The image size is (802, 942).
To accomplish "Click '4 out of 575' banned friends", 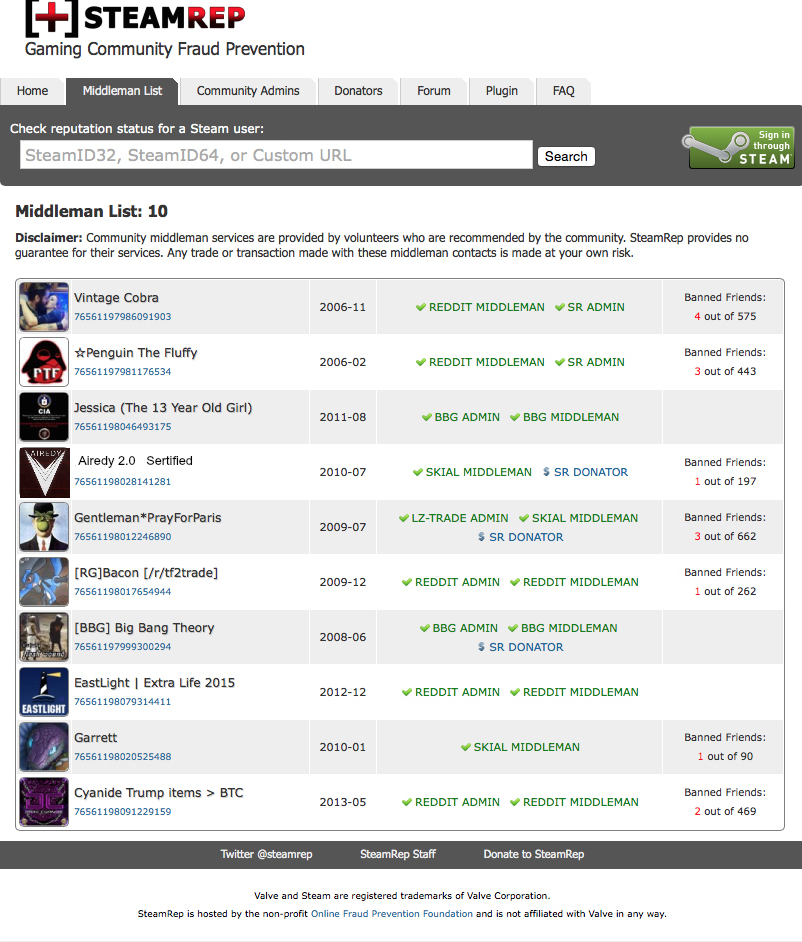I will click(725, 317).
